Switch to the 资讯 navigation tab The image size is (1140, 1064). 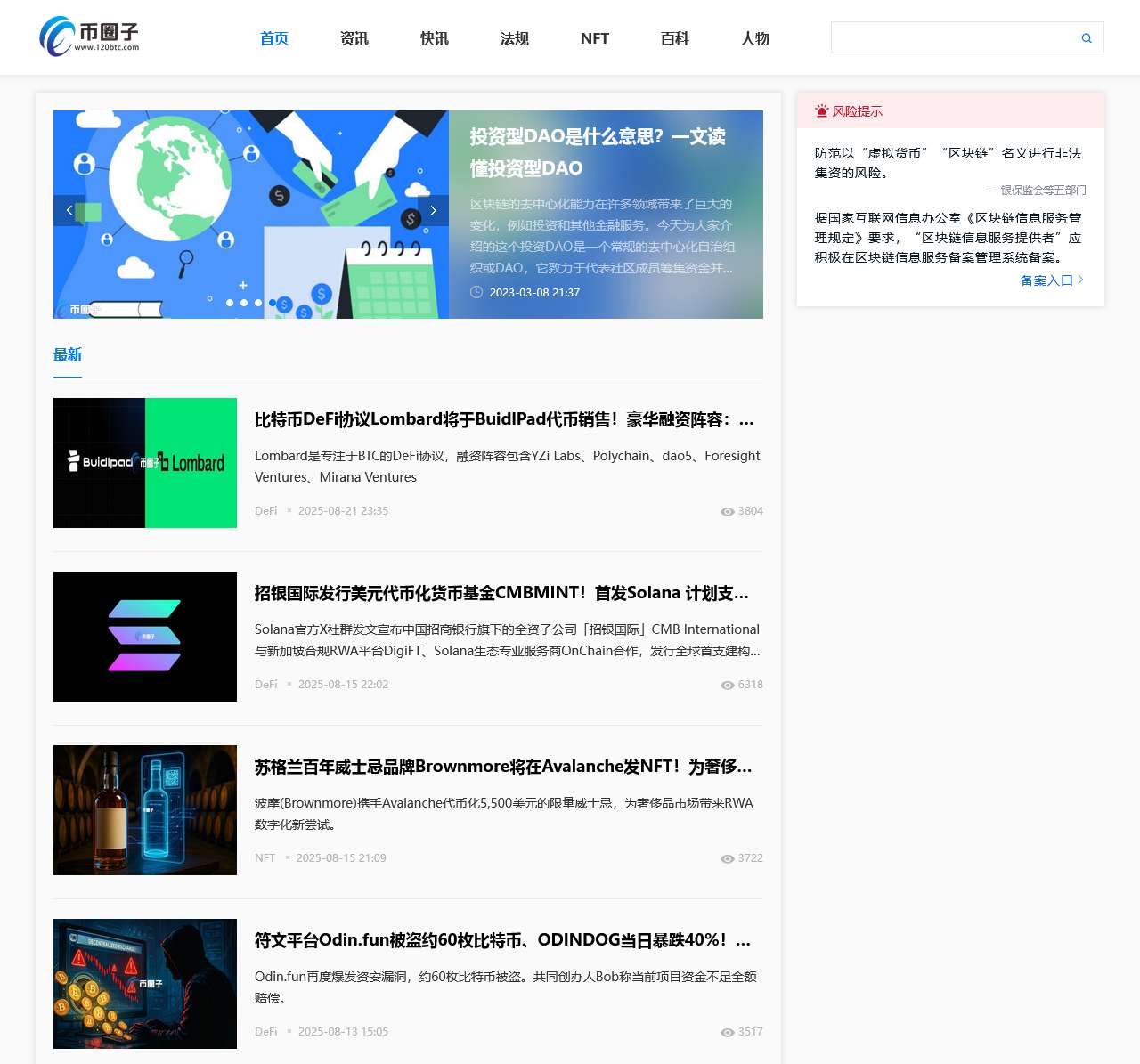354,38
